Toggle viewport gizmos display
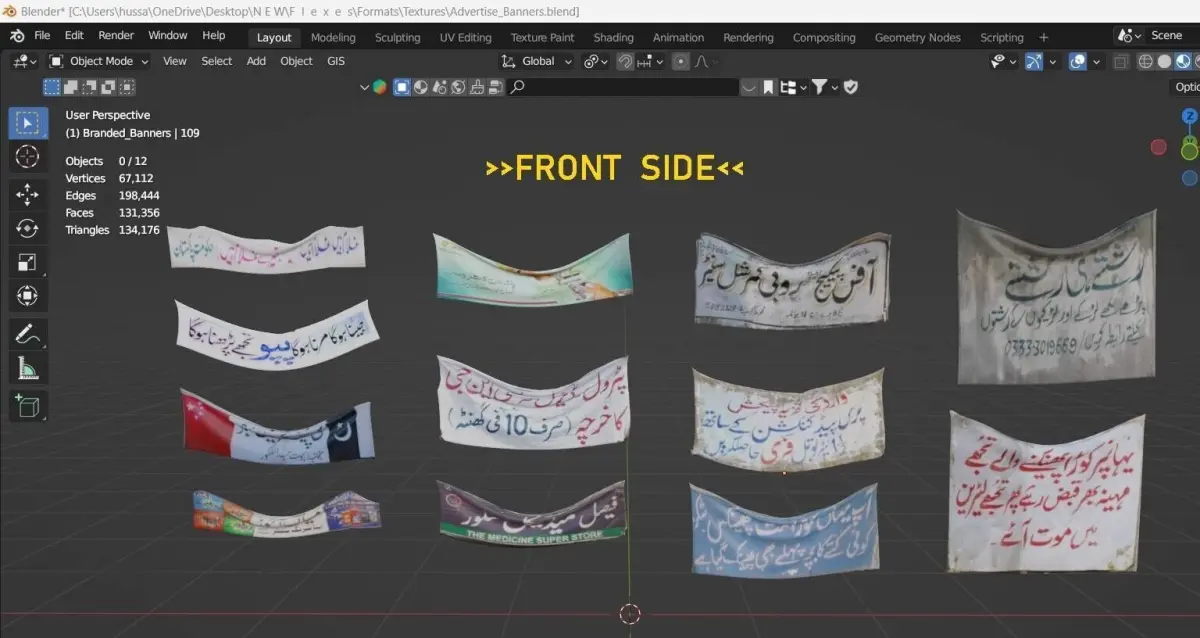 pos(1034,61)
